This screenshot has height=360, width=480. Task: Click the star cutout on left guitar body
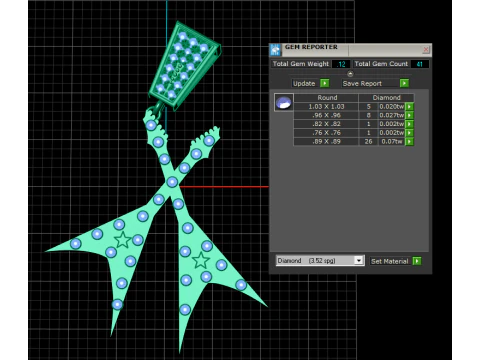point(122,240)
